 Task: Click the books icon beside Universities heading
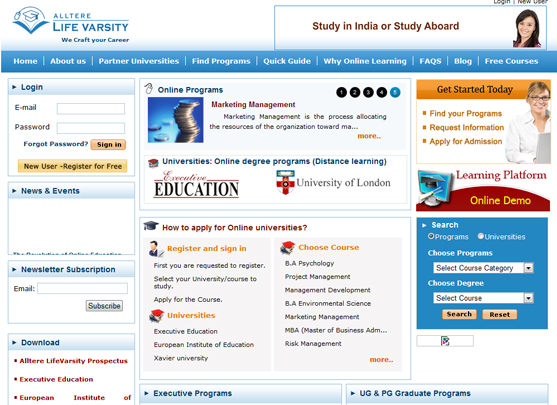pos(153,163)
